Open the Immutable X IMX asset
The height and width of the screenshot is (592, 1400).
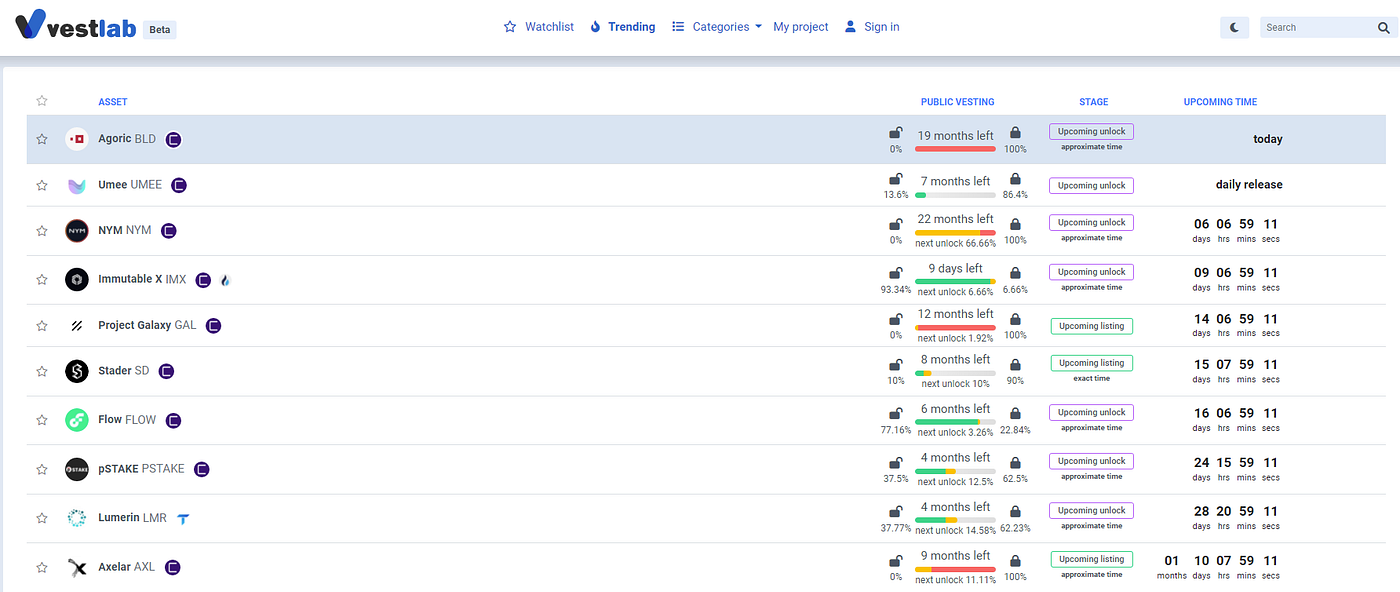[x=142, y=280]
